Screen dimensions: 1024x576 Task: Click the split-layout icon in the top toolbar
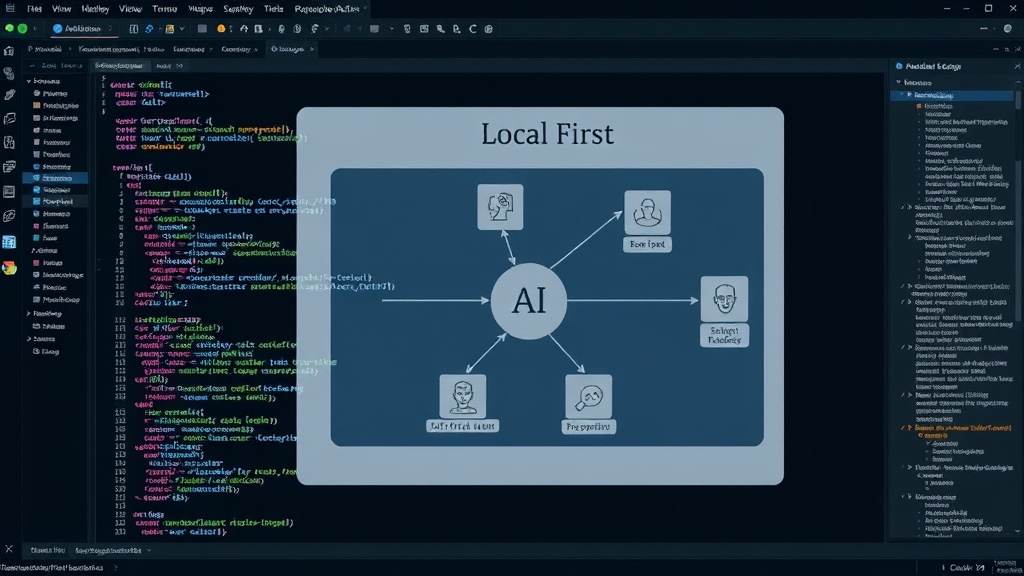coord(133,29)
